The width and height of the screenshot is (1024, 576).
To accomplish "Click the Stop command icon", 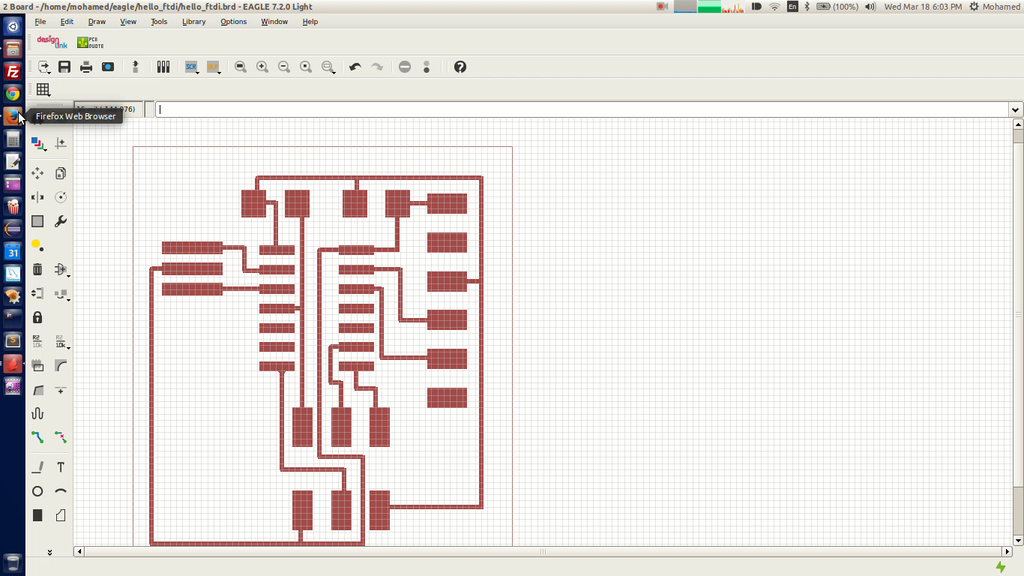I will click(x=405, y=67).
